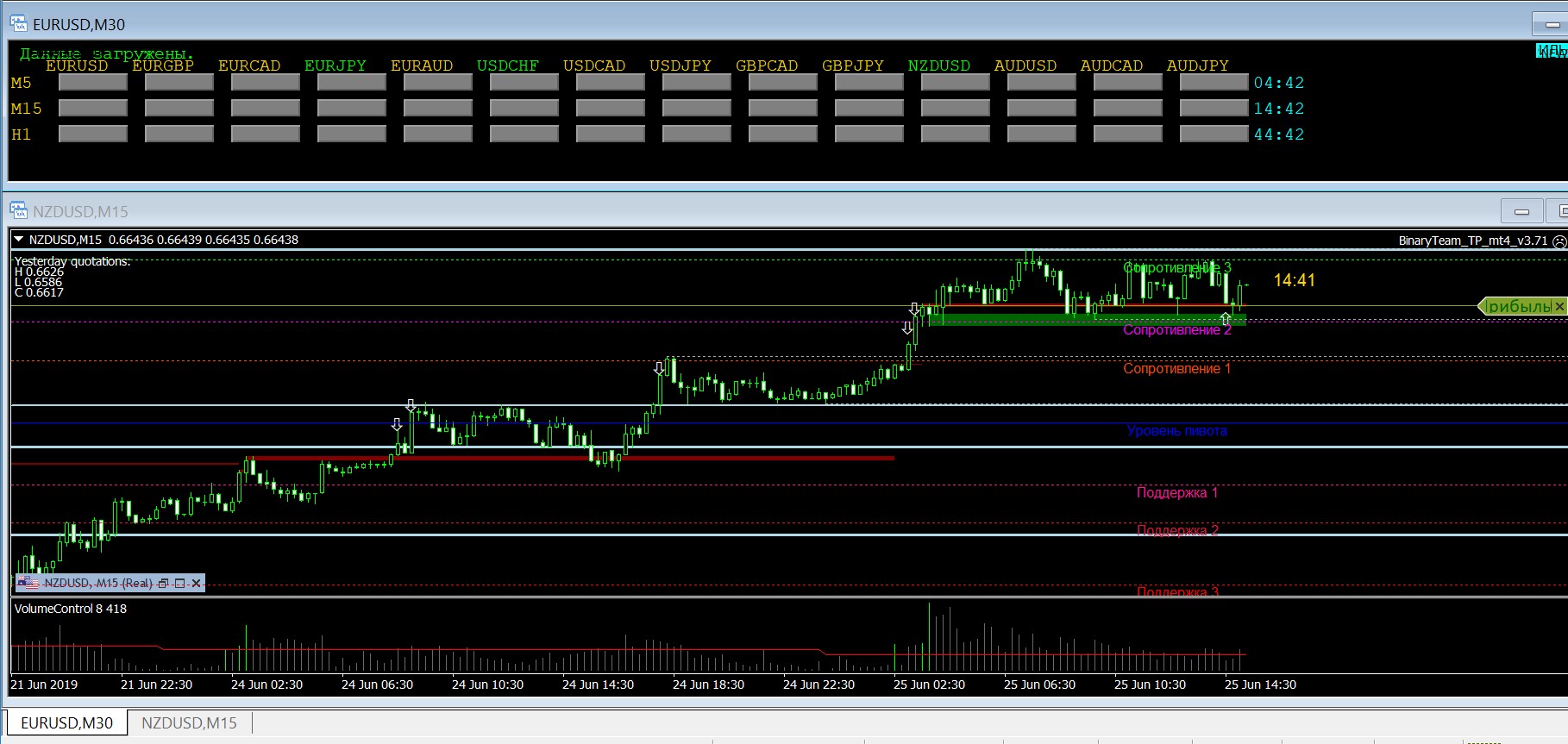
Task: Select the M15 cell for EURCAD
Action: click(x=266, y=109)
